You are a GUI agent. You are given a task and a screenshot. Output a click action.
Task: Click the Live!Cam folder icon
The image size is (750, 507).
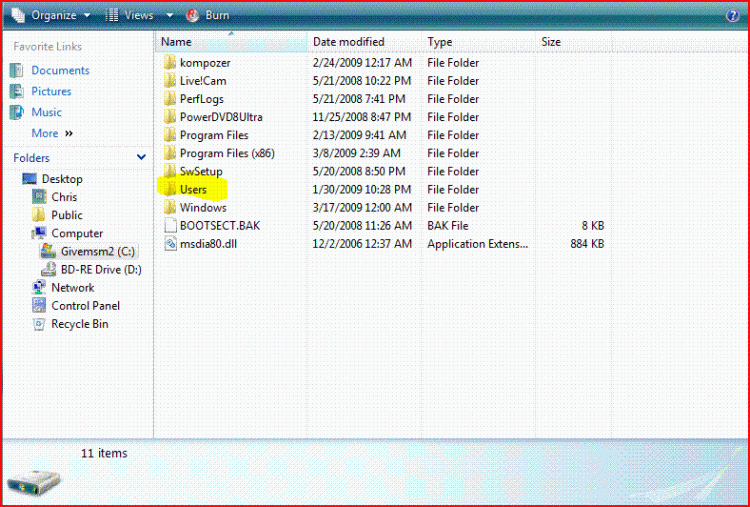coord(170,81)
